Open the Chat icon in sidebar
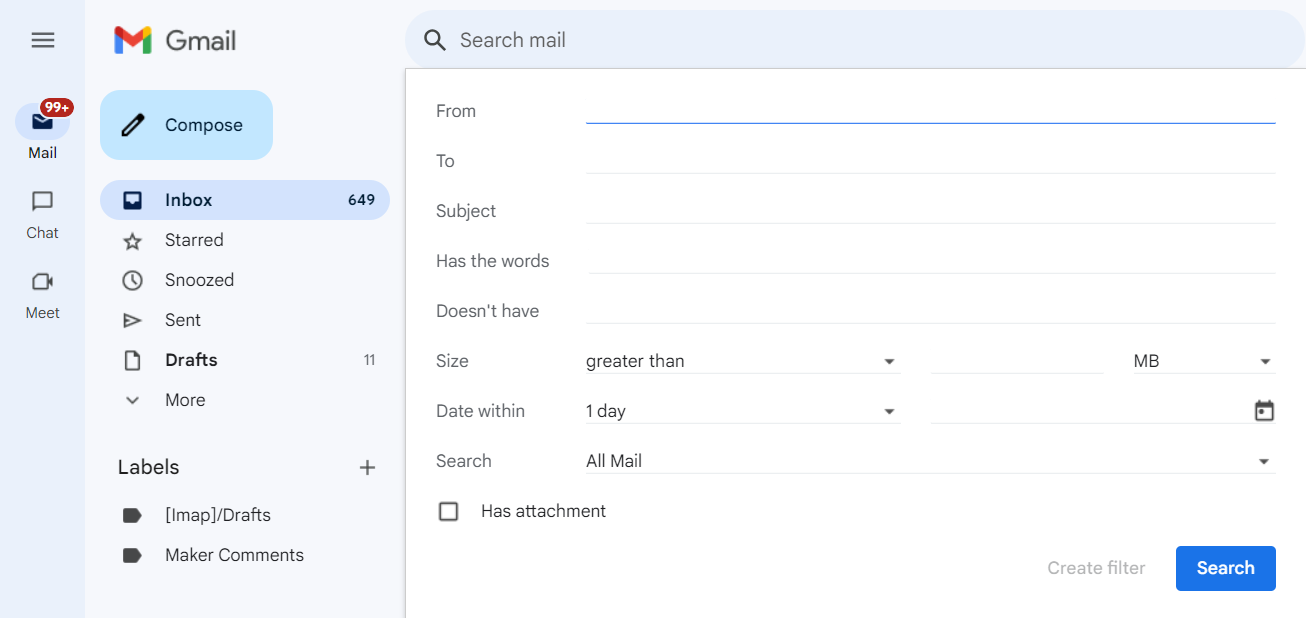Screen dimensions: 1306x618 point(42,202)
